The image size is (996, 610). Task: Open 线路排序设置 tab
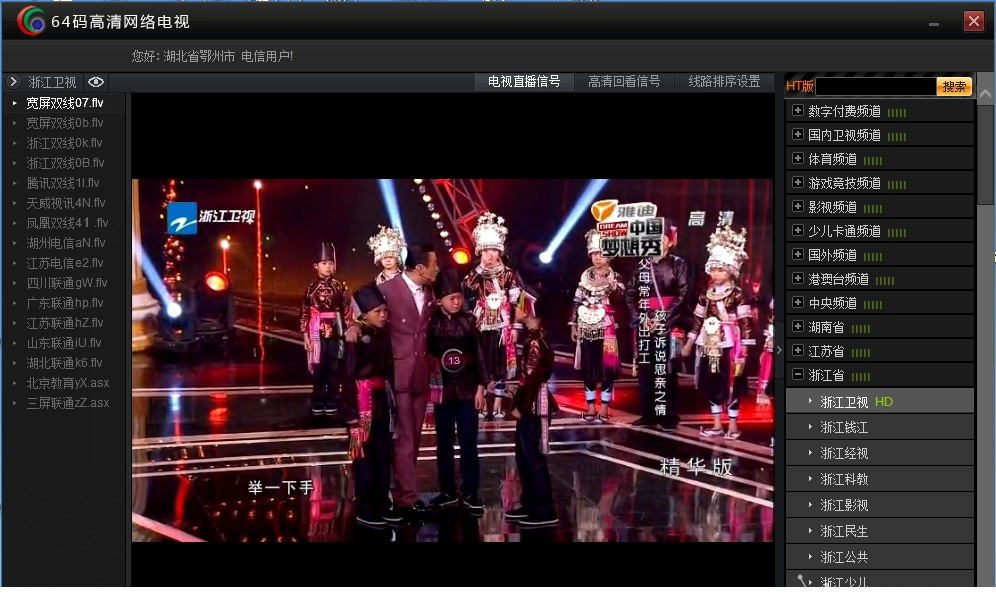click(x=724, y=81)
